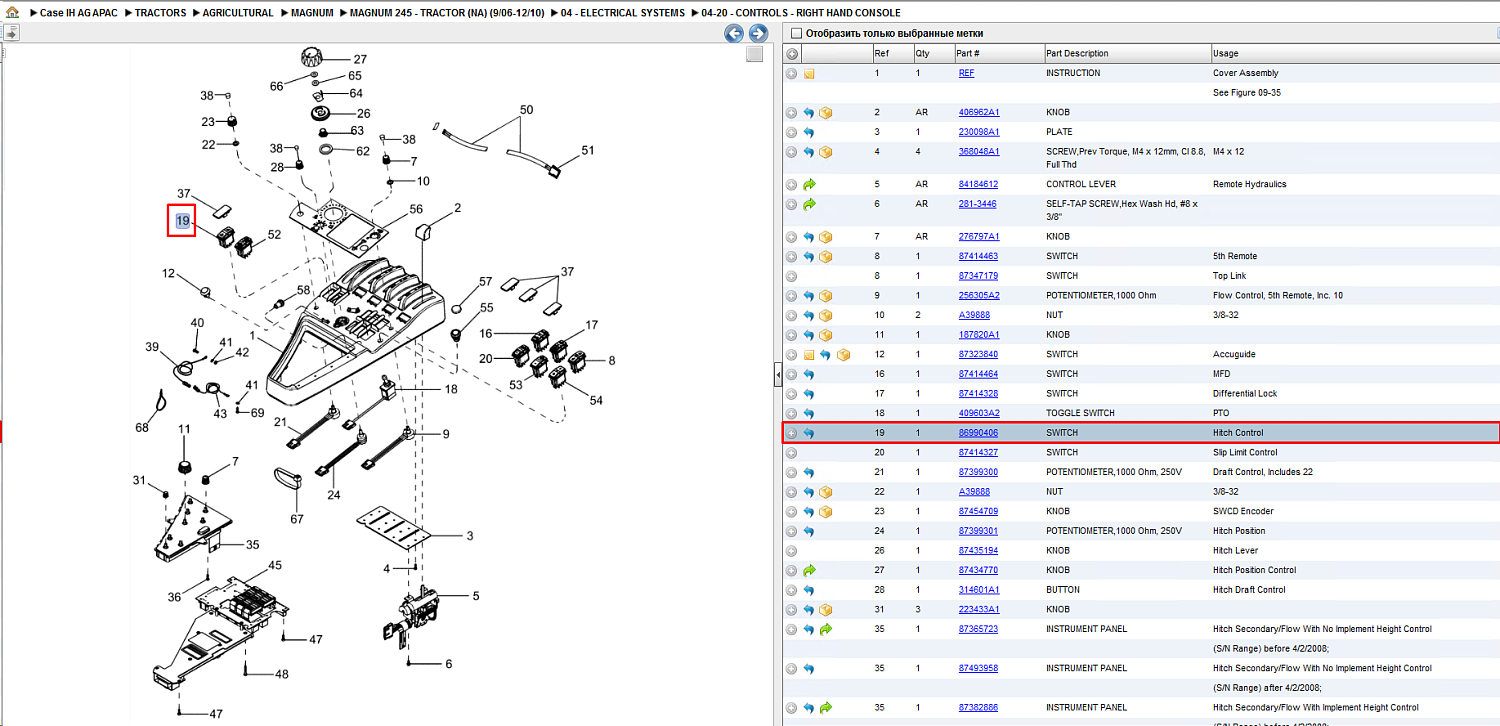Click the package box icon for knob 276797A1
The height and width of the screenshot is (726, 1500).
pyautogui.click(x=826, y=237)
